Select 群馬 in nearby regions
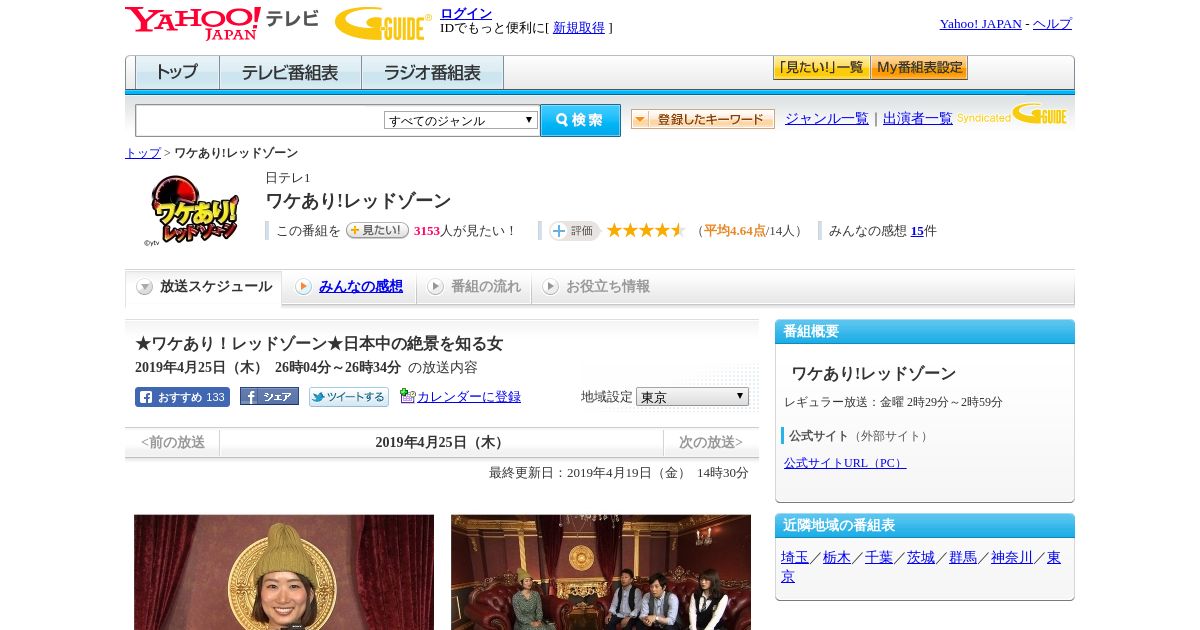The width and height of the screenshot is (1200, 630). click(x=963, y=558)
